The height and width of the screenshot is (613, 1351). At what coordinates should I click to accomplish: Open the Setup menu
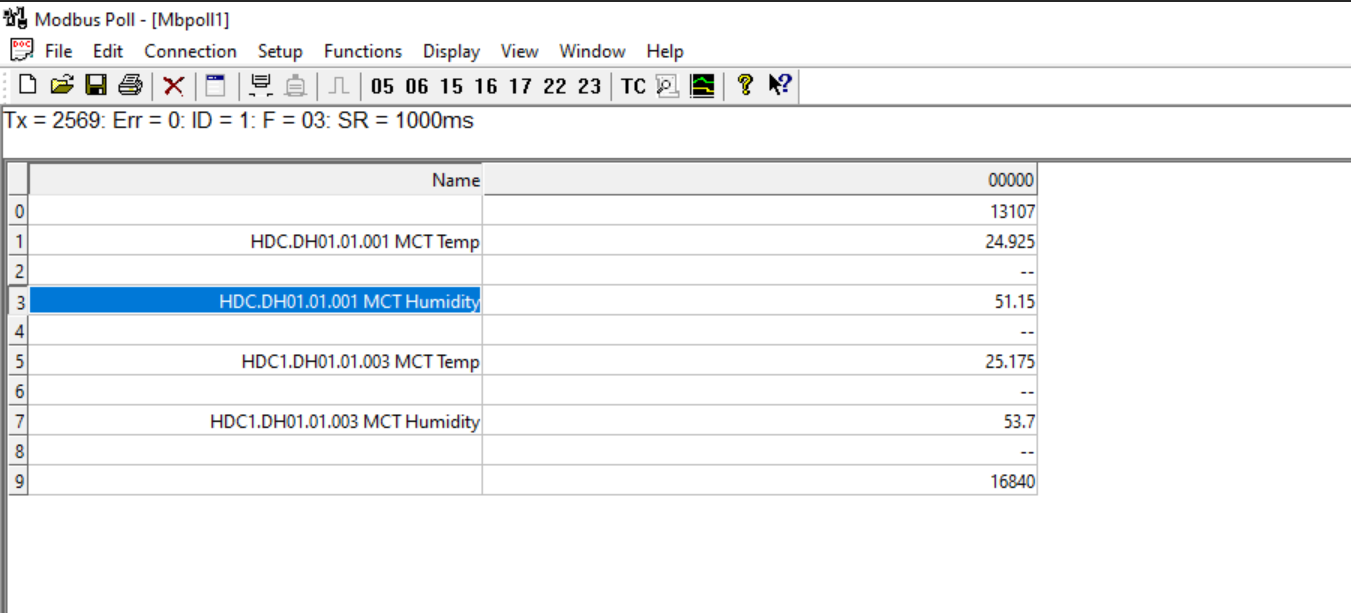(x=280, y=51)
